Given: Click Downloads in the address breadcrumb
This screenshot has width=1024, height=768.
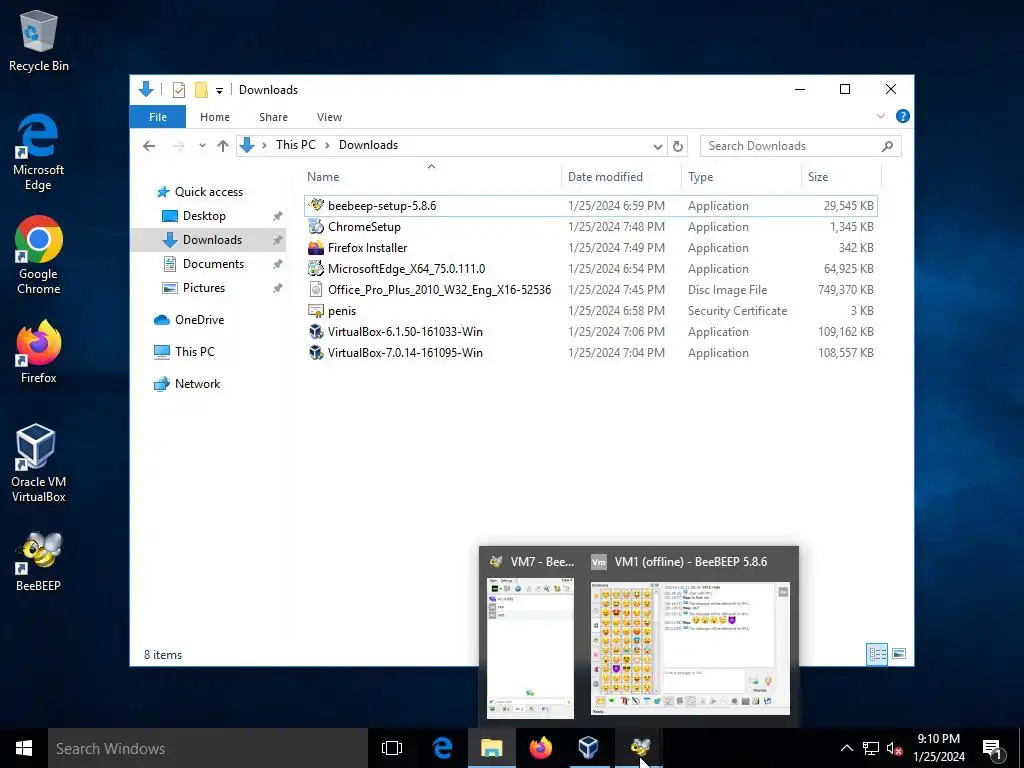Looking at the screenshot, I should (368, 145).
